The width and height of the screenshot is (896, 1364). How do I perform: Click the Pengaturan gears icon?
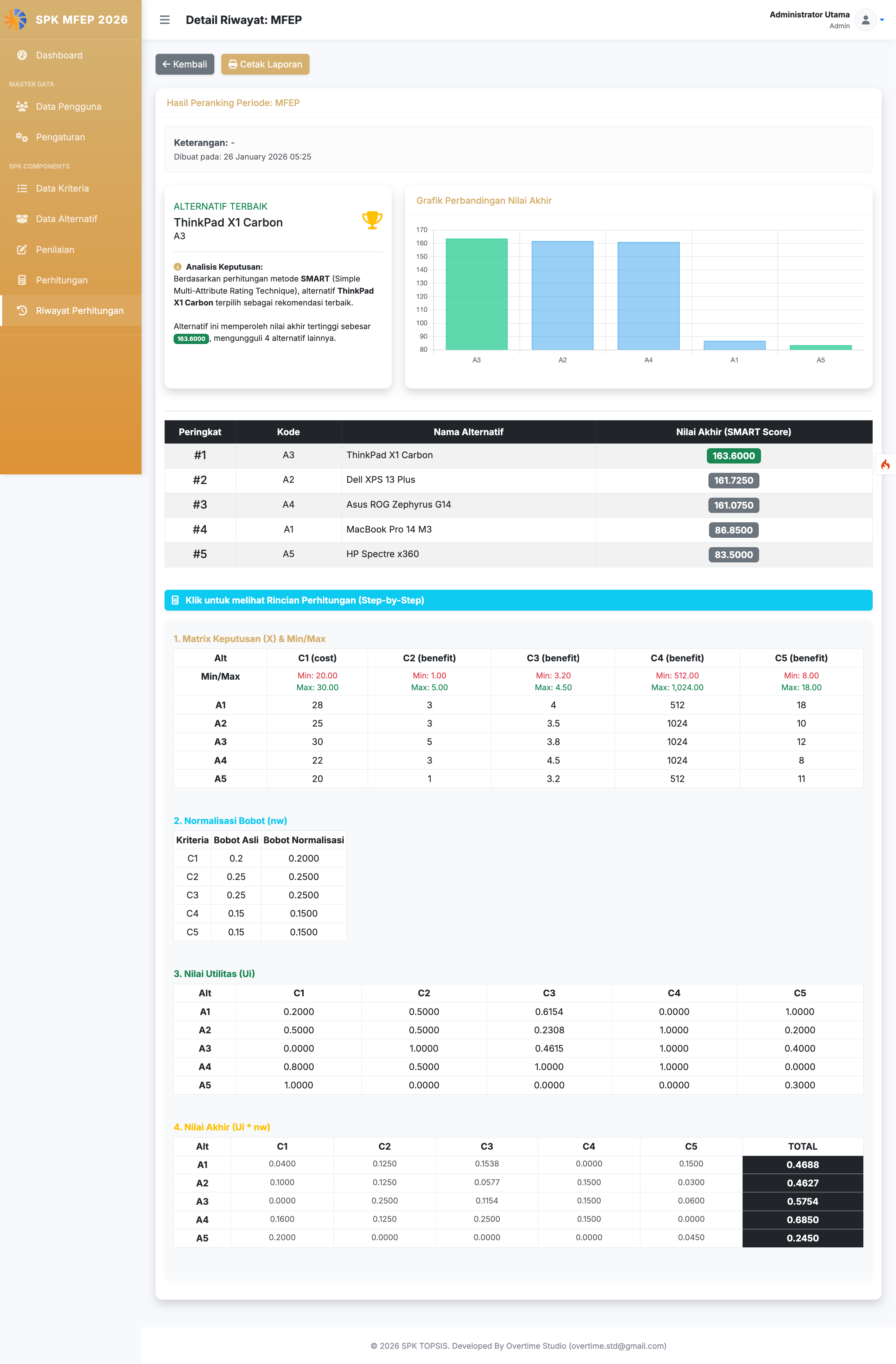point(22,137)
